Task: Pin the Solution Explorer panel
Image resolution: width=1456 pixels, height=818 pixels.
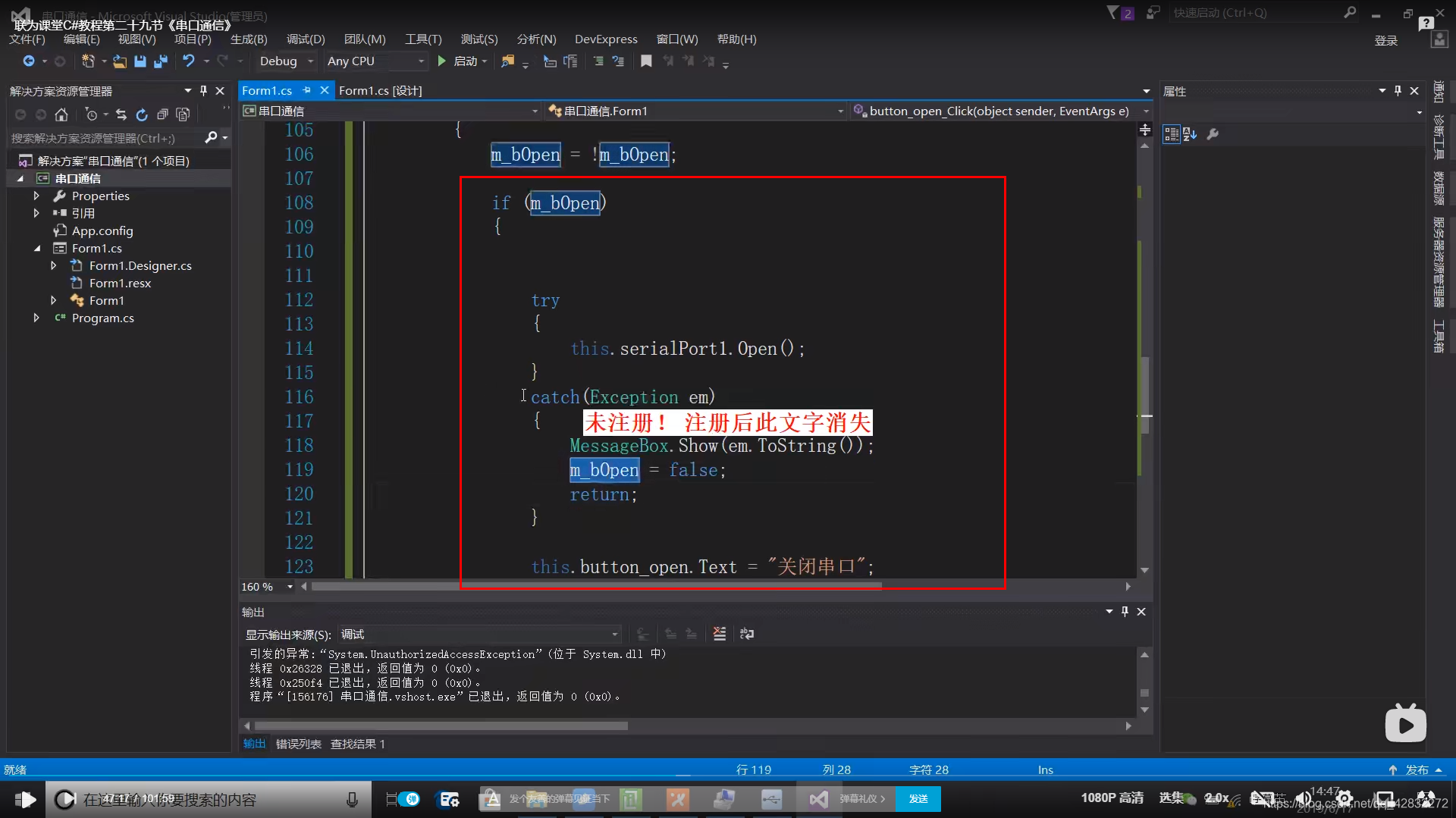Action: (203, 91)
